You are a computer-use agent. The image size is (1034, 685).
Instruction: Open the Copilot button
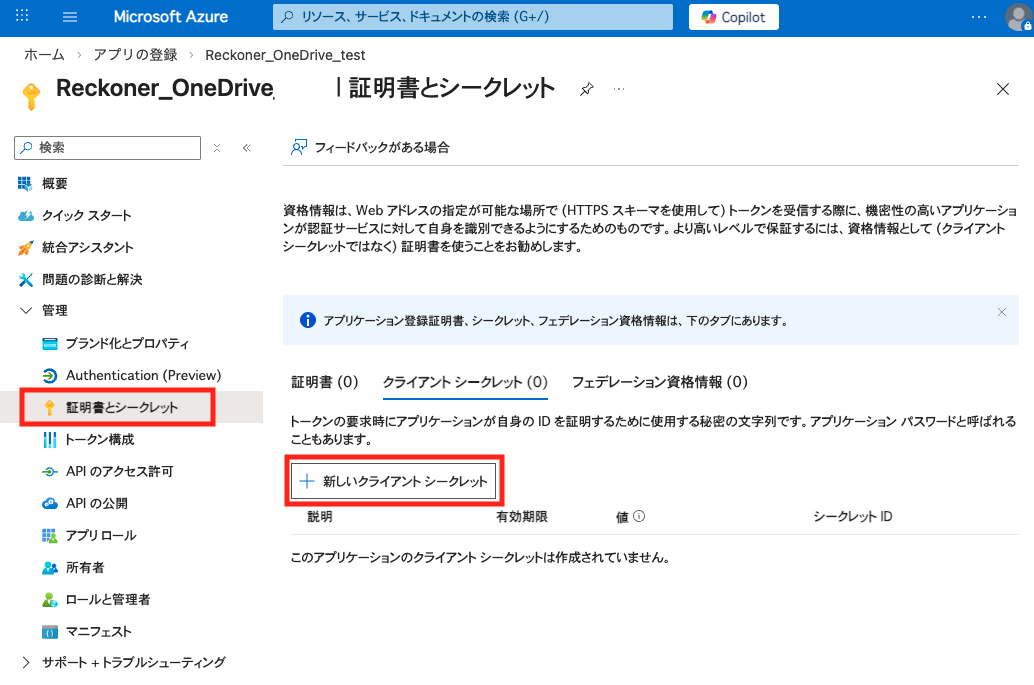[x=733, y=17]
